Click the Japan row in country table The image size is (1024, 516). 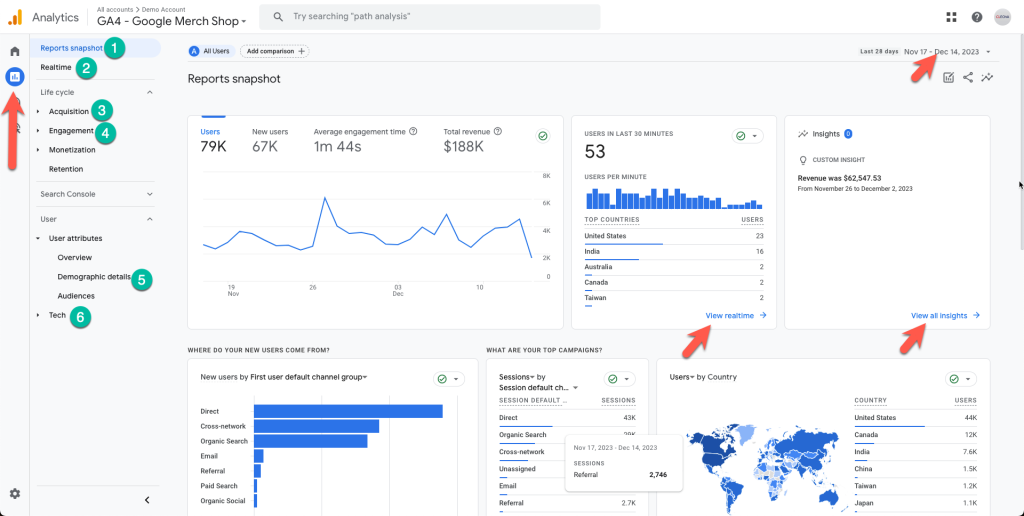coord(916,504)
